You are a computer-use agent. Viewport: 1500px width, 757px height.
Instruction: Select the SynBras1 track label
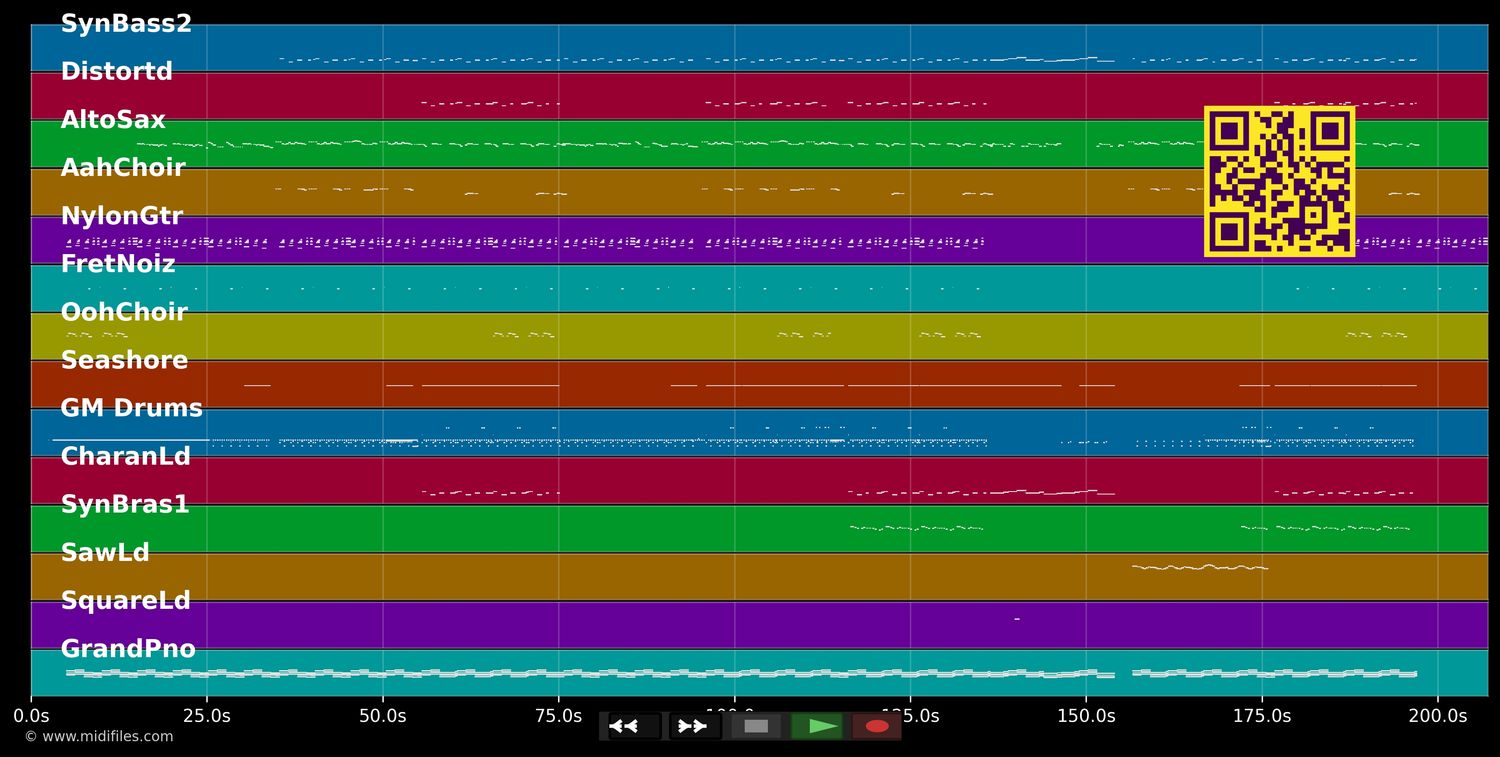pos(125,505)
